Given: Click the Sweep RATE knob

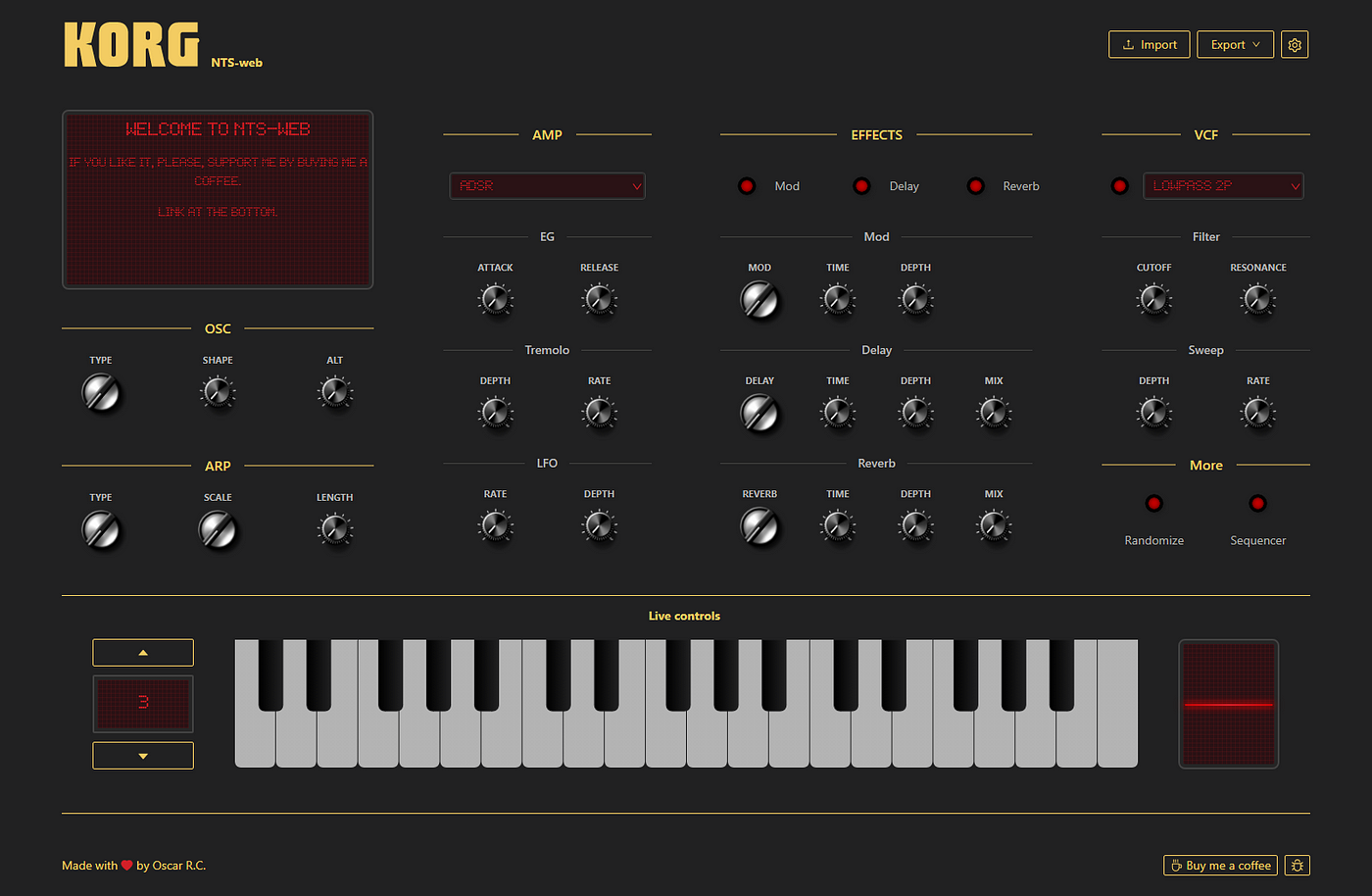Looking at the screenshot, I should pyautogui.click(x=1258, y=413).
